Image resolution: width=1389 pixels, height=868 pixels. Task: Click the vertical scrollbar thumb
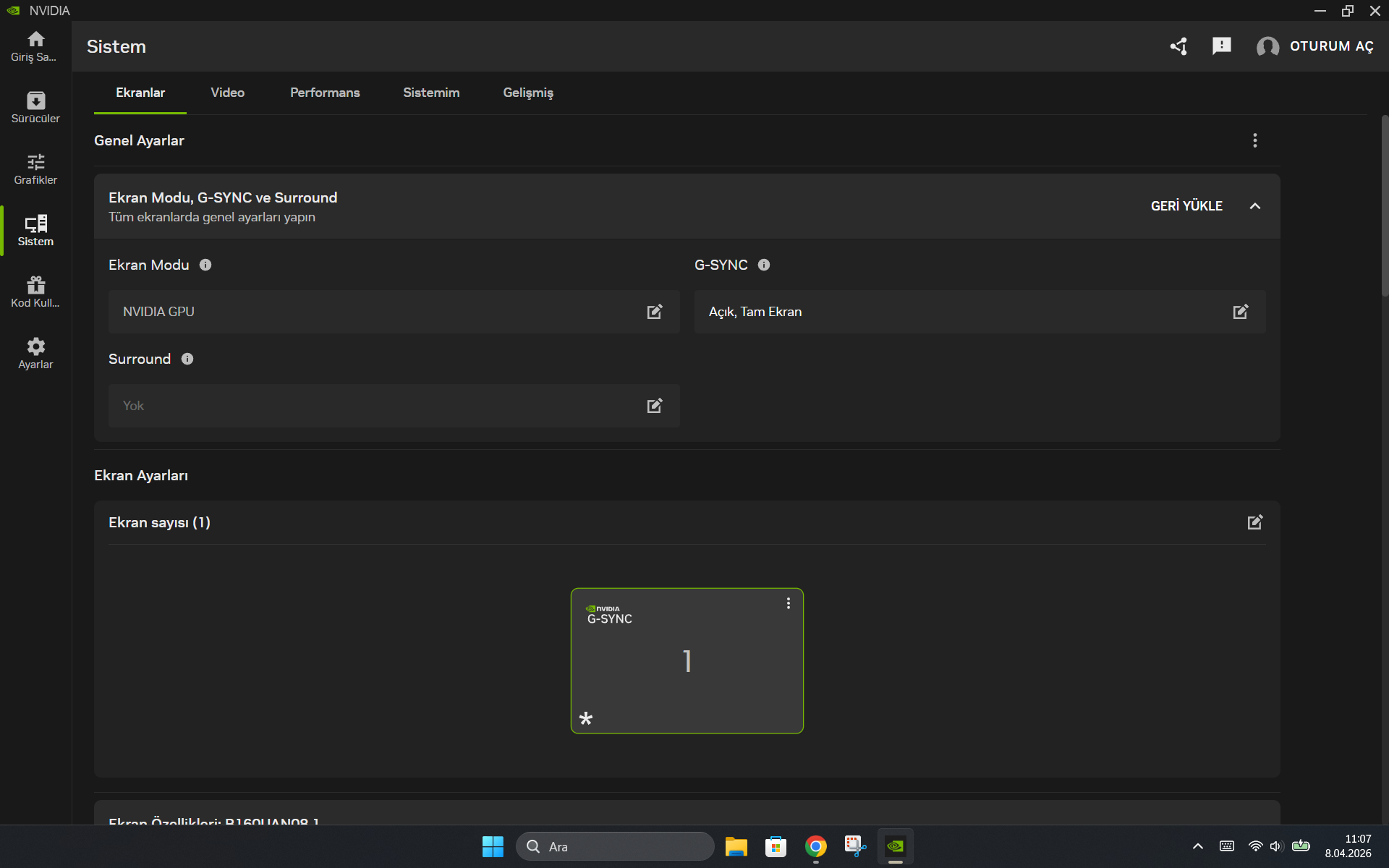point(1385,206)
